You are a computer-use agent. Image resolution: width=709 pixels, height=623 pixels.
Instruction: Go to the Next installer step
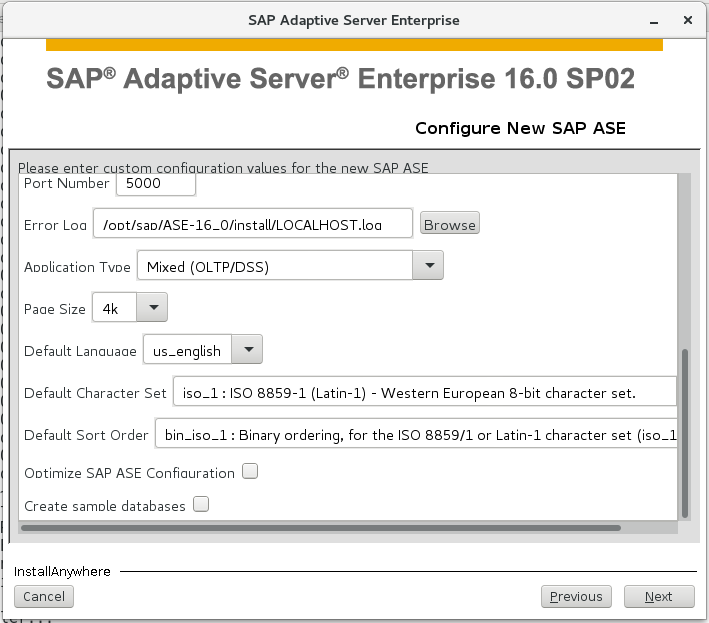coord(659,597)
